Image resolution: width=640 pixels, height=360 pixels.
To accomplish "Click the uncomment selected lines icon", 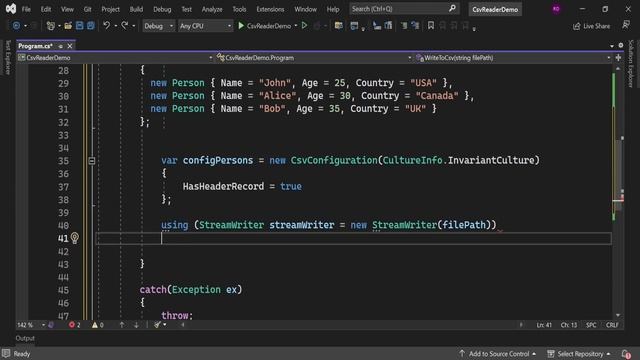I will coord(416,26).
